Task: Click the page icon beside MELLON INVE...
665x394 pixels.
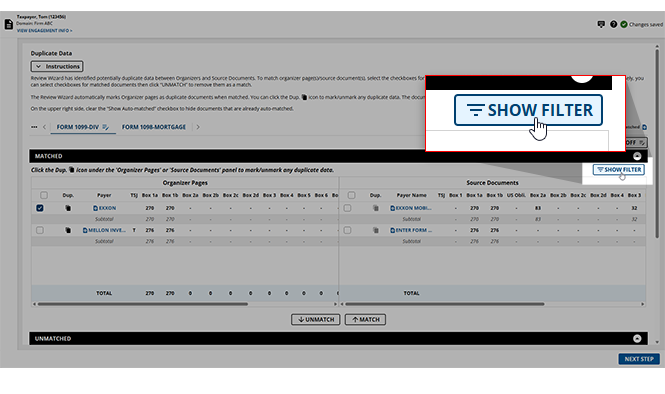Action: click(85, 230)
